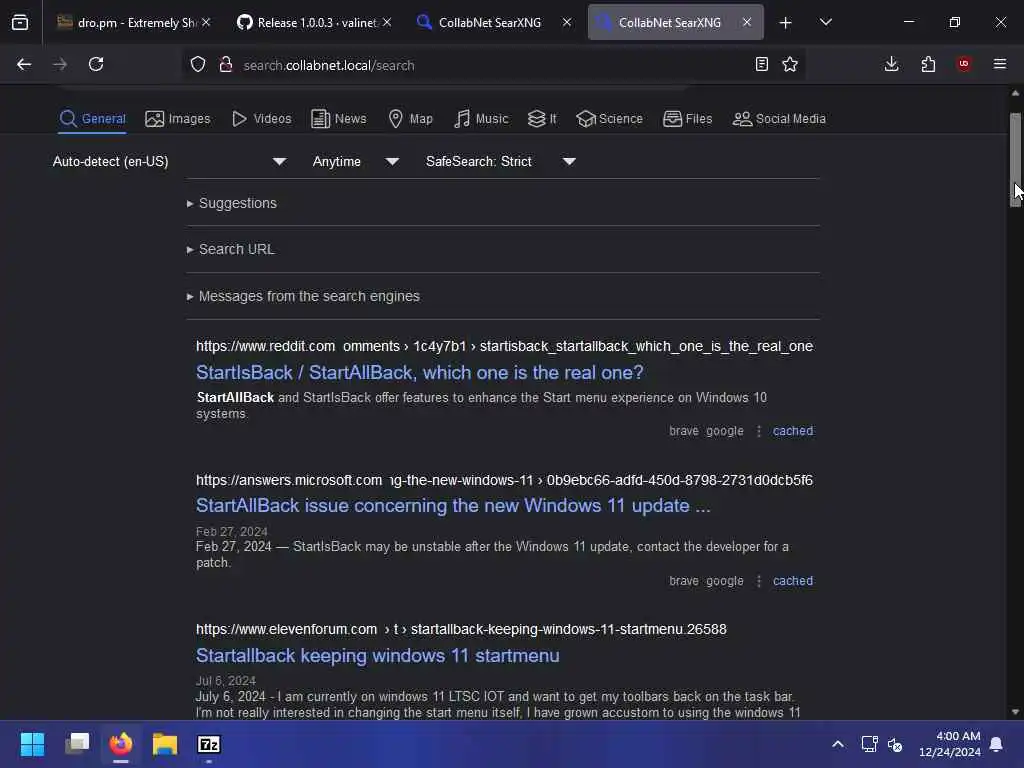Select the Files search category
This screenshot has width=1024, height=768.
pyautogui.click(x=687, y=119)
